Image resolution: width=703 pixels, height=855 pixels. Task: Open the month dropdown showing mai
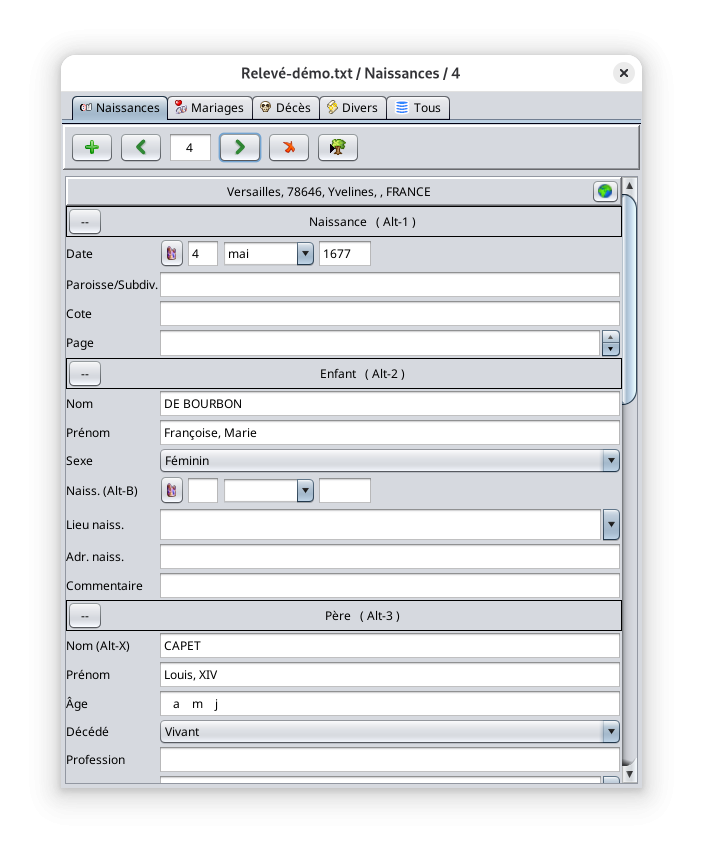(x=269, y=254)
